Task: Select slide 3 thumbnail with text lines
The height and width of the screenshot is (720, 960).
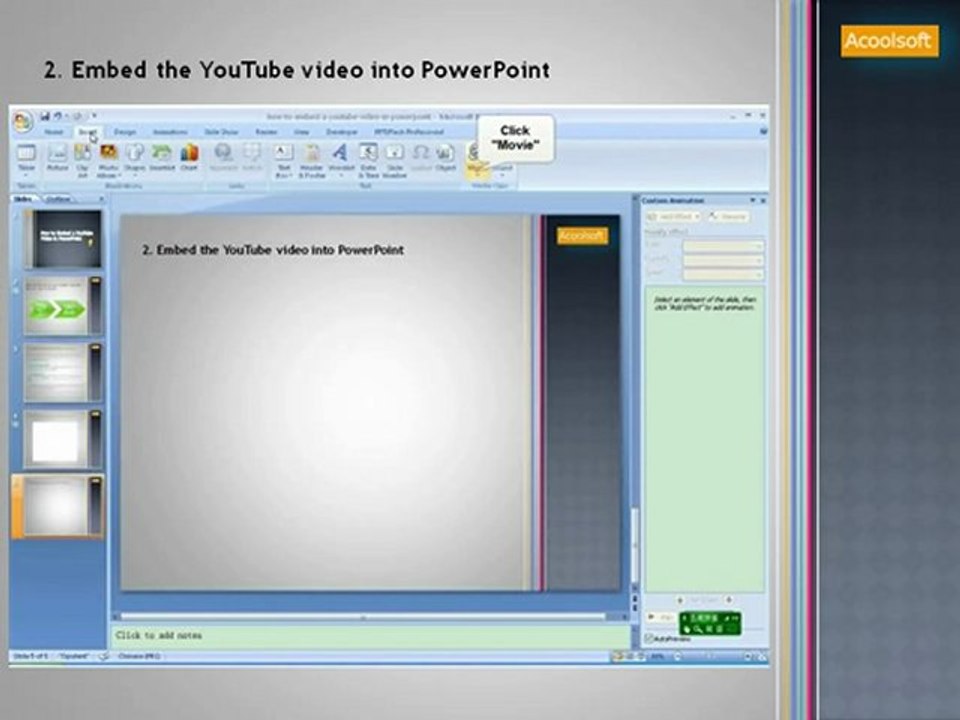Action: (x=63, y=372)
